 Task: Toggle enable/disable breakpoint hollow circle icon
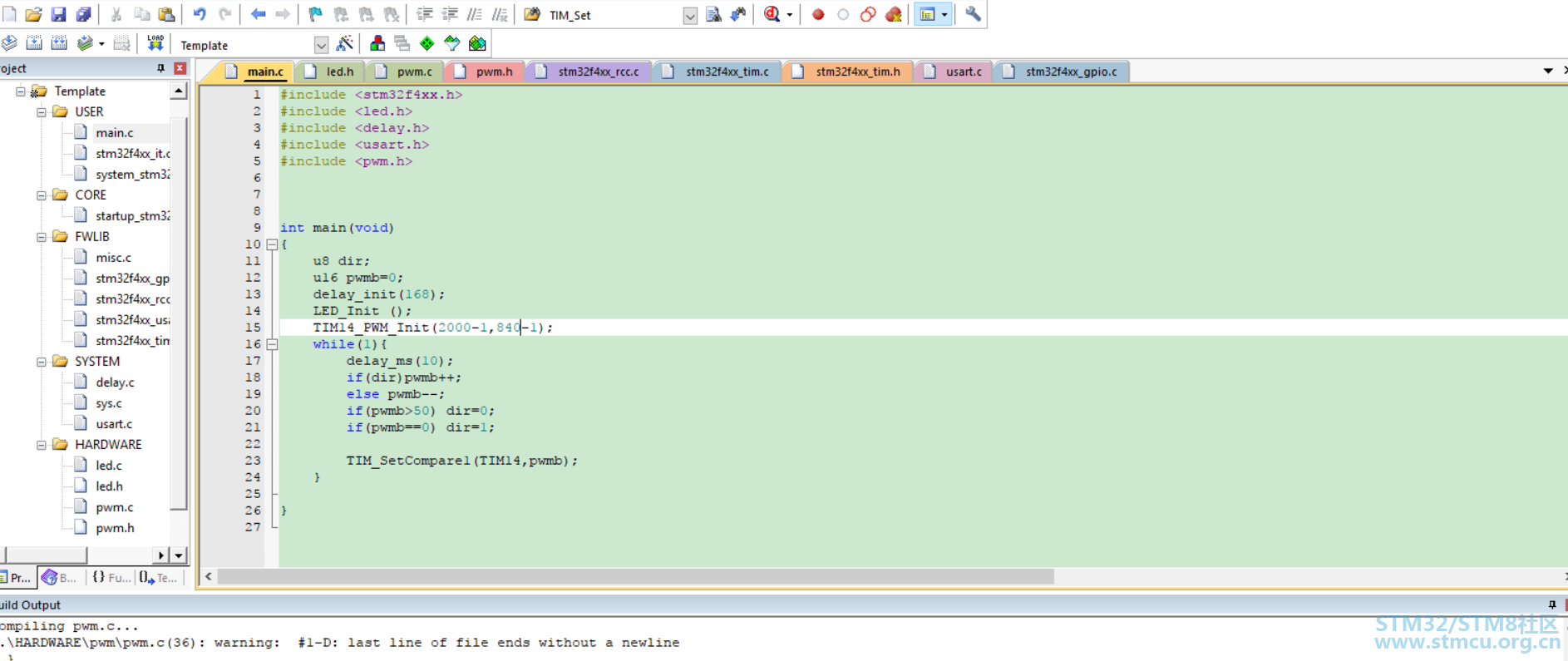click(843, 14)
